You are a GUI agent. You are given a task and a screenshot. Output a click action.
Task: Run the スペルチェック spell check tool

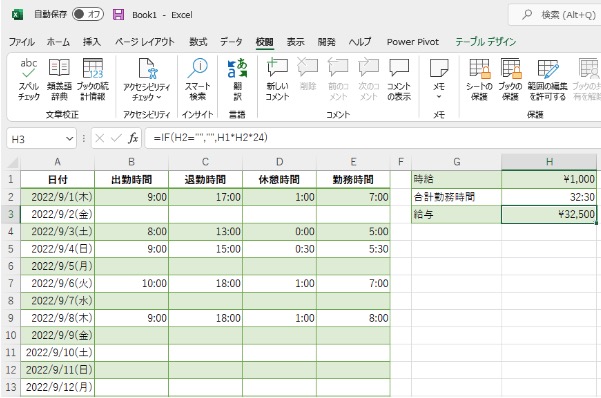(29, 80)
